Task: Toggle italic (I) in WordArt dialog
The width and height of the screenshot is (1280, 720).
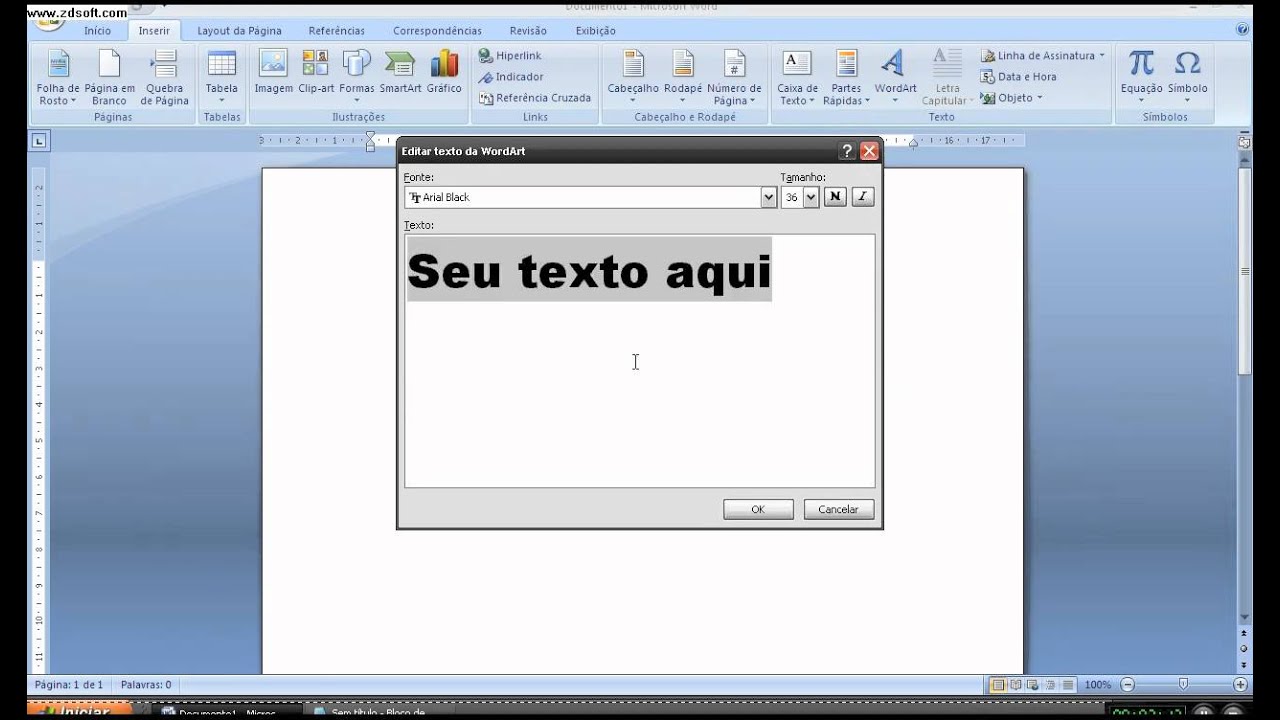Action: [x=863, y=197]
